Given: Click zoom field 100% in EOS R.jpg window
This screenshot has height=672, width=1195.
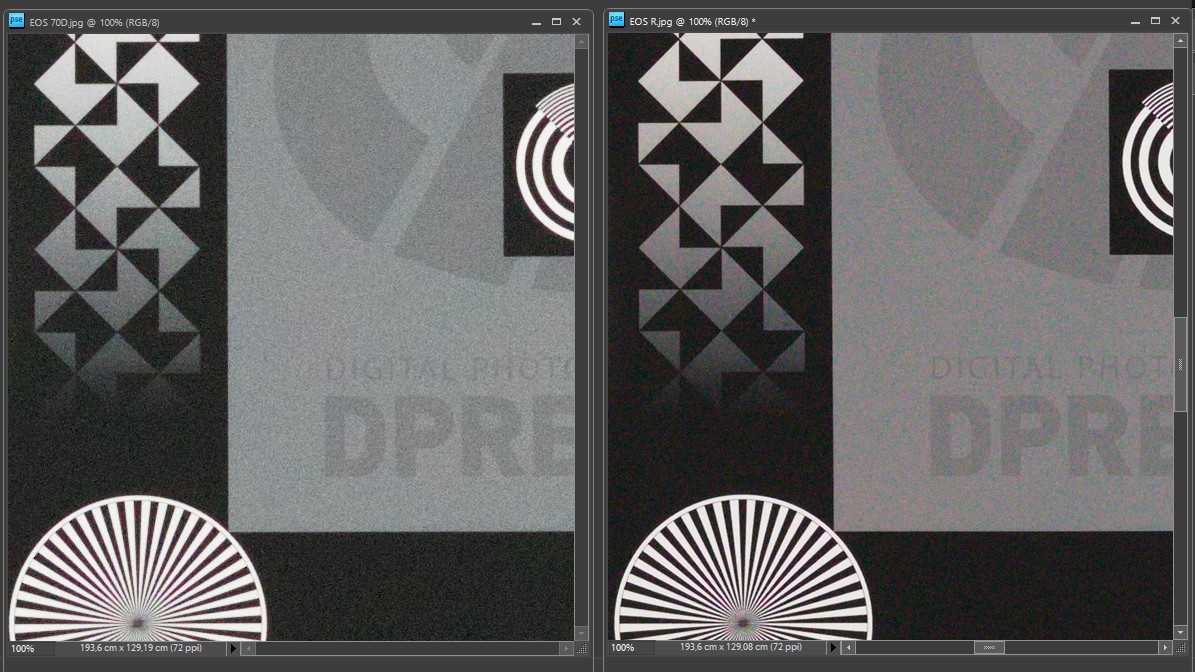Looking at the screenshot, I should (630, 648).
